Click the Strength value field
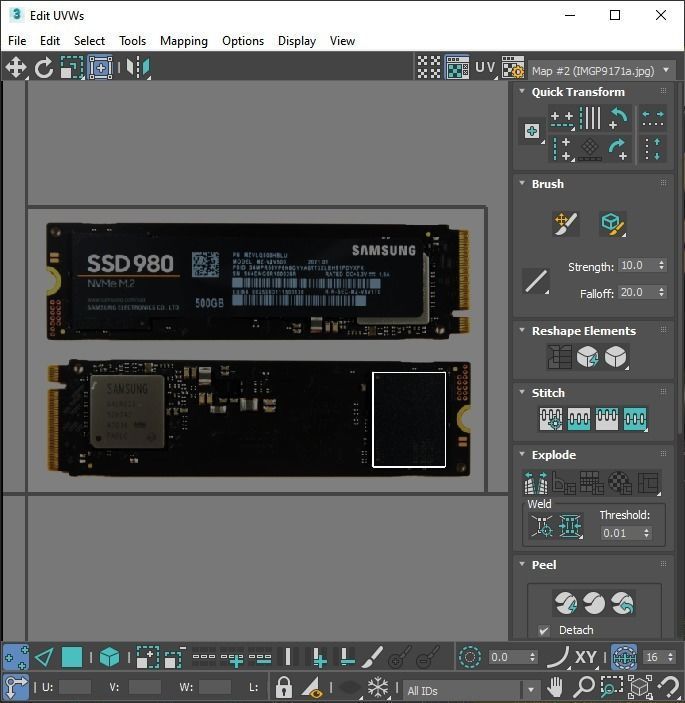 [x=637, y=265]
